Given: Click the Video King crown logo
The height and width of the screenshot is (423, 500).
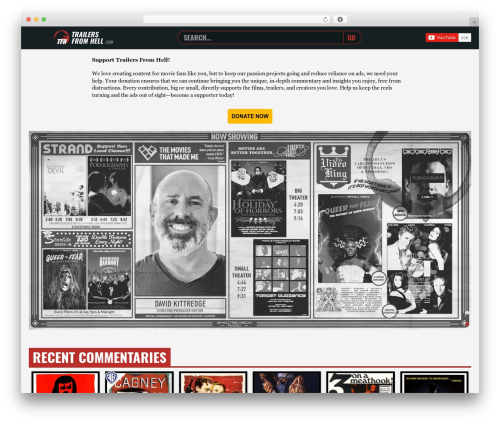Looking at the screenshot, I should (334, 166).
